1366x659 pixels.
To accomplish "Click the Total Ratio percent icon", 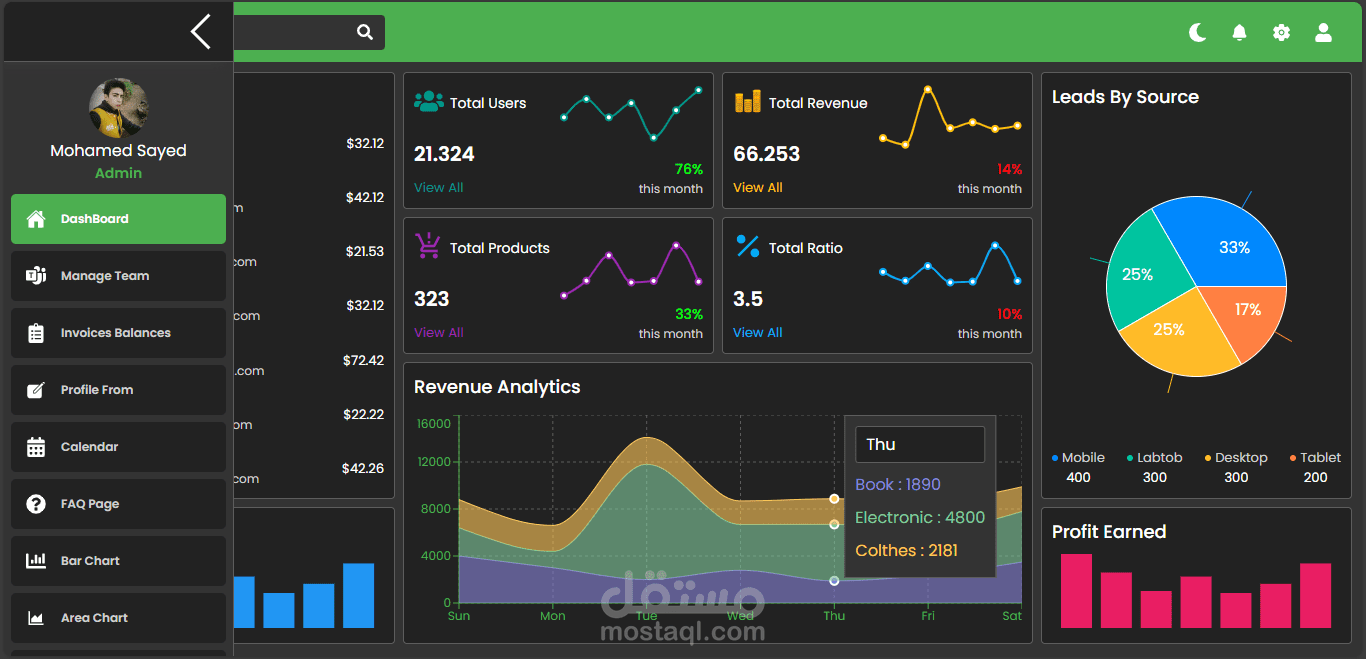I will pos(748,246).
